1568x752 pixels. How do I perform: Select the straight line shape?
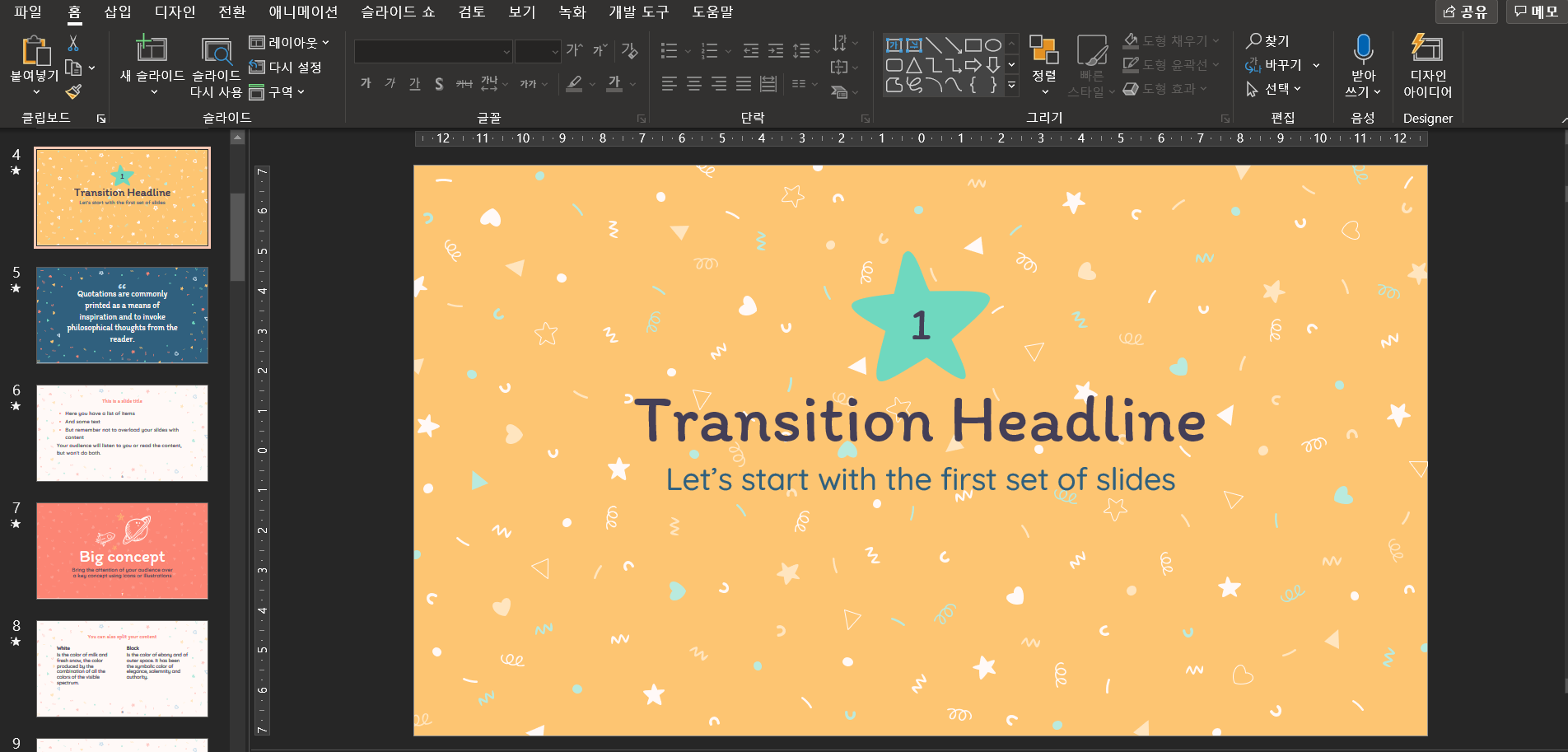[934, 44]
